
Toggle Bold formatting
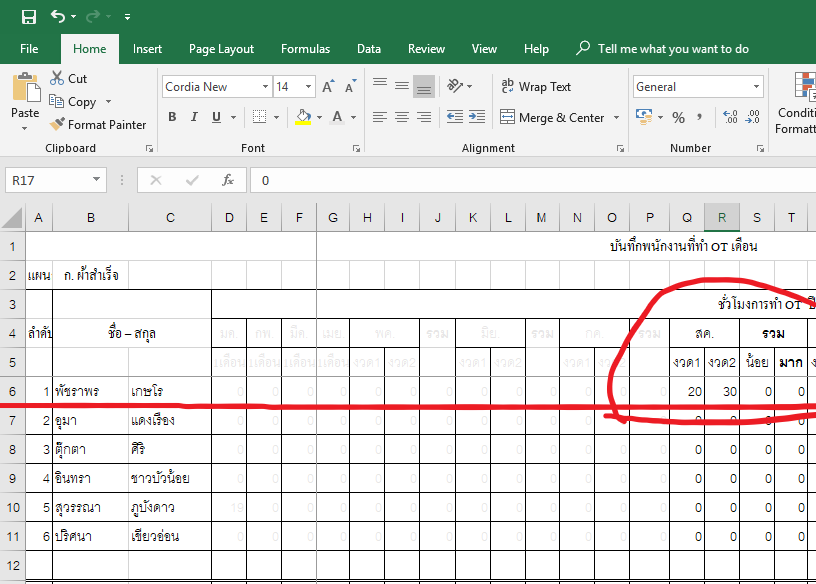(x=172, y=118)
